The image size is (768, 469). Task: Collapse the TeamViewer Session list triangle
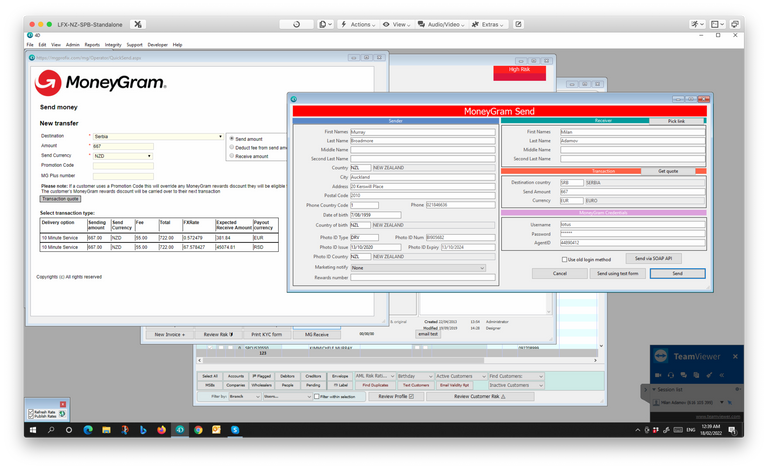coord(654,389)
